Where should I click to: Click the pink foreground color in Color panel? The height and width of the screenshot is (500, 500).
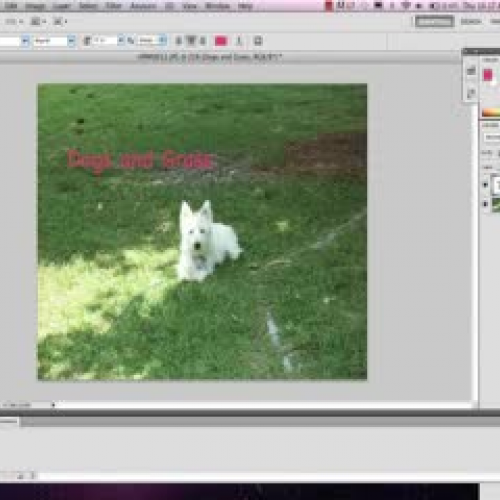(x=488, y=75)
